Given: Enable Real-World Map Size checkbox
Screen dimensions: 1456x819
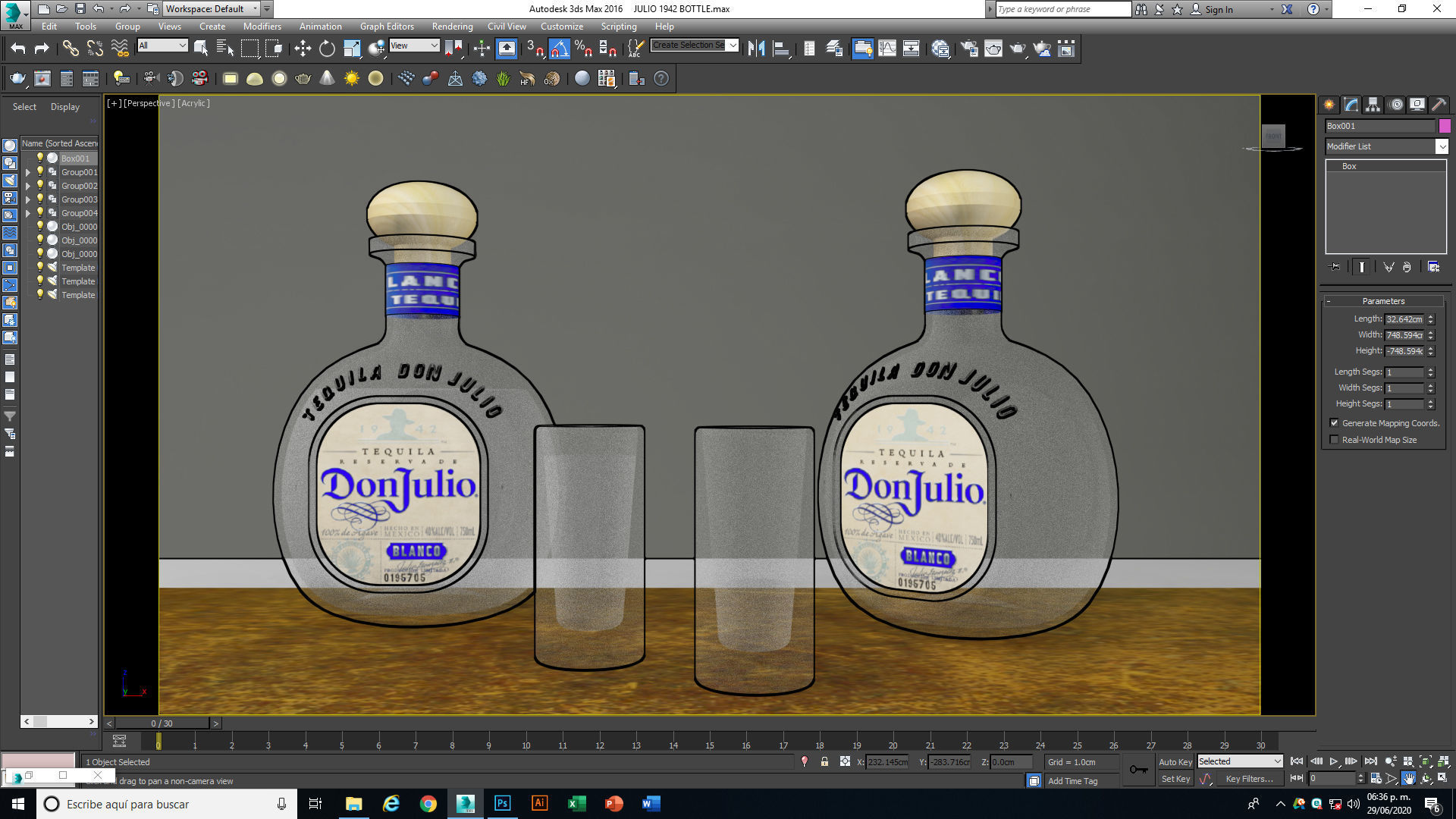Looking at the screenshot, I should pos(1334,440).
